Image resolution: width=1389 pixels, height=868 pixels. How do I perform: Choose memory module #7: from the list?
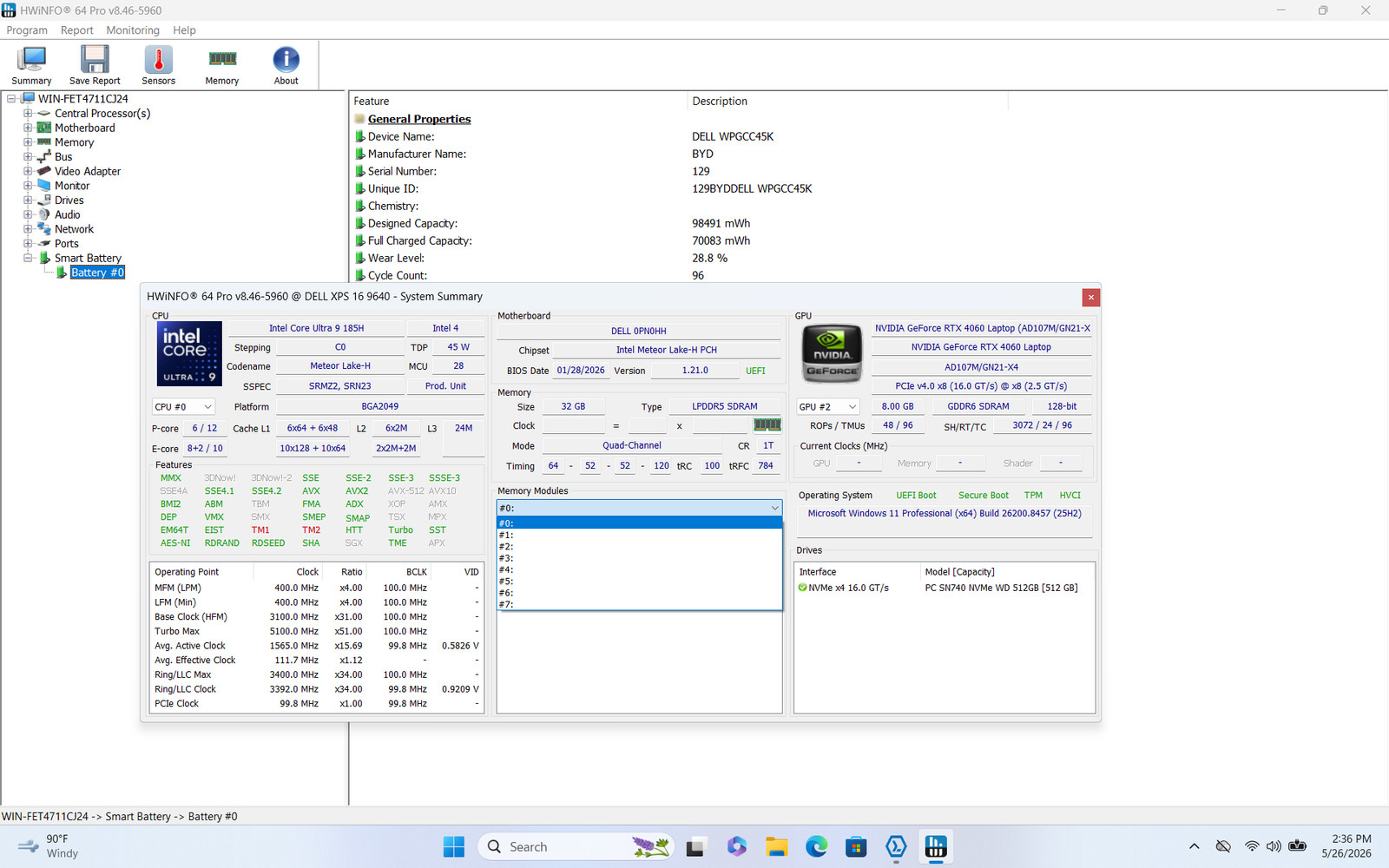(640, 604)
